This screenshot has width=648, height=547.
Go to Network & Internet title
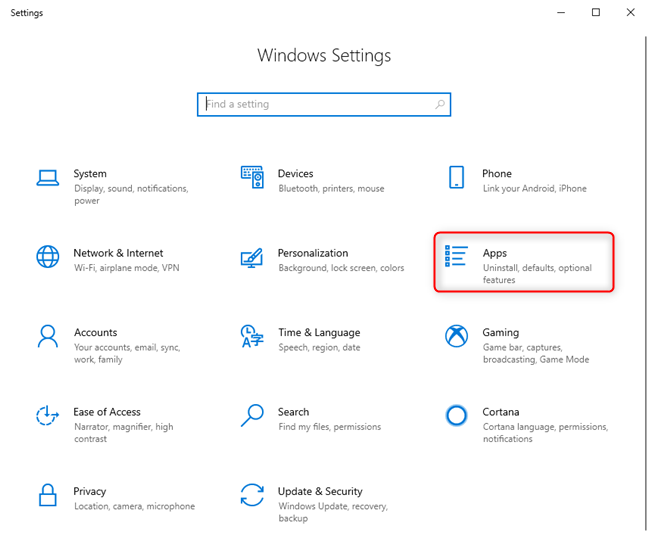(118, 253)
